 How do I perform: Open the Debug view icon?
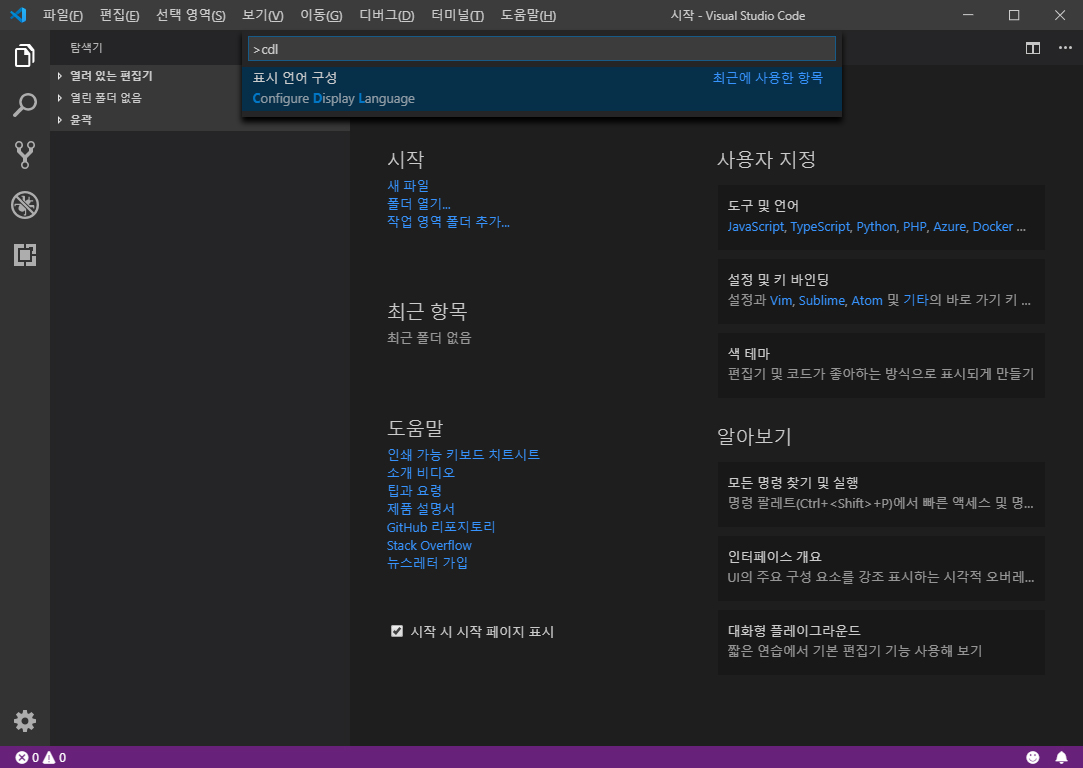[x=25, y=205]
